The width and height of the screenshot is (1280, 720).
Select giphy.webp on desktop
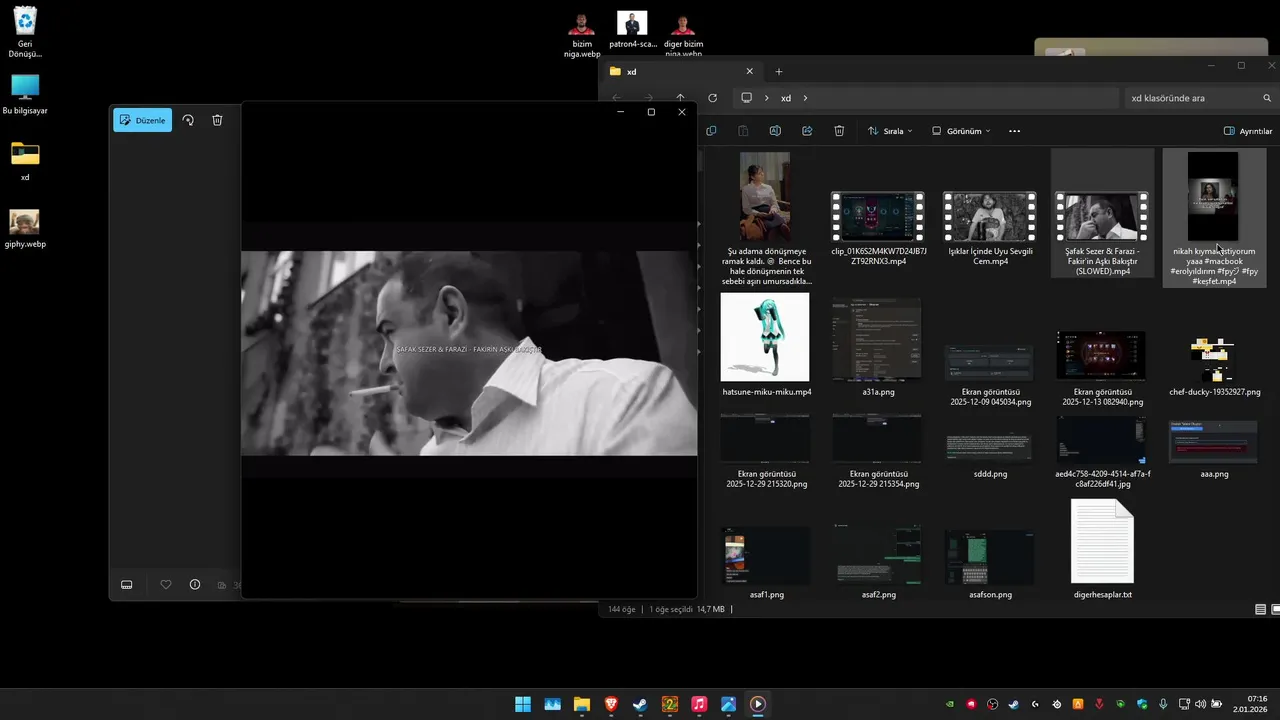coord(25,229)
